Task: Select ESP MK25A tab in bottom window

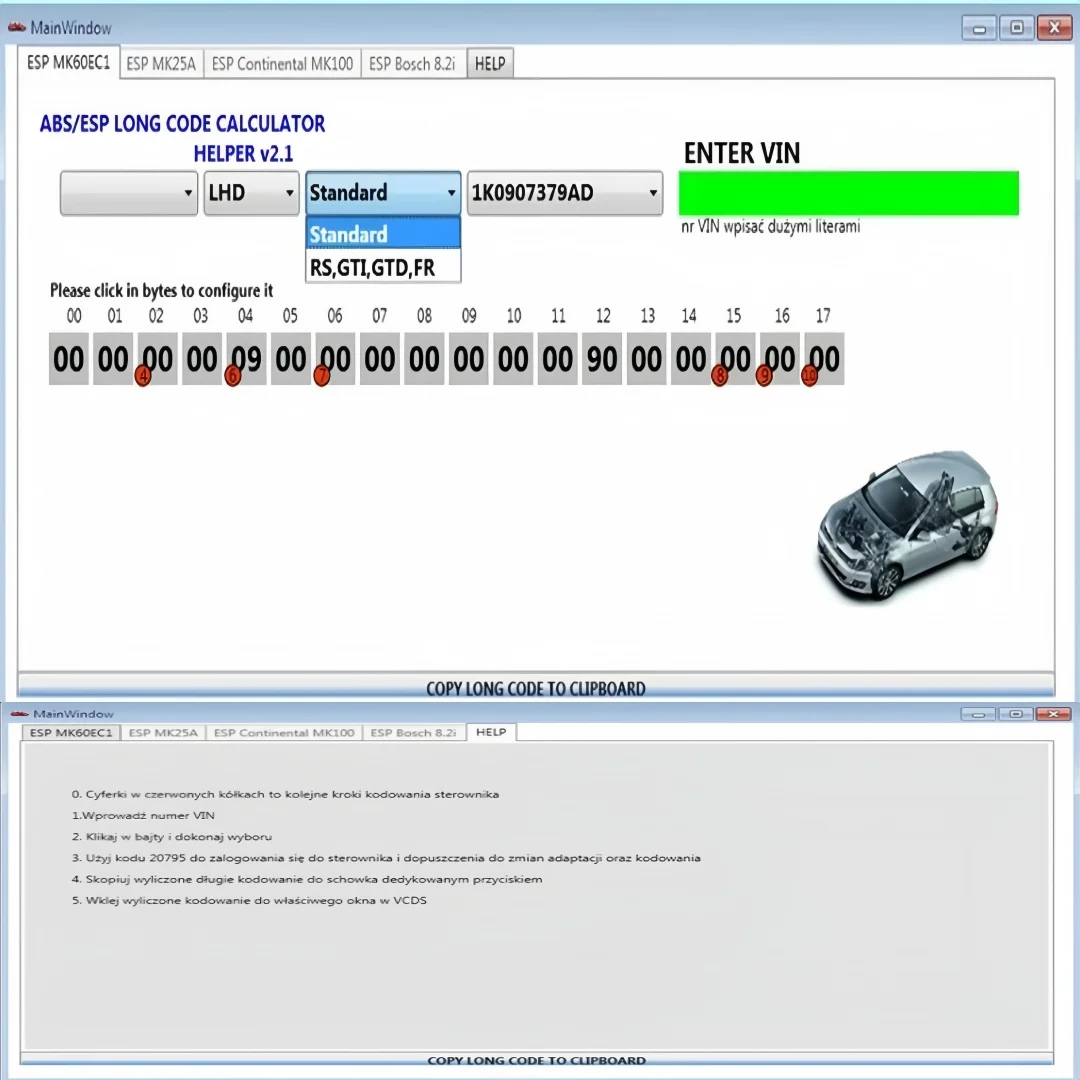Action: click(163, 732)
